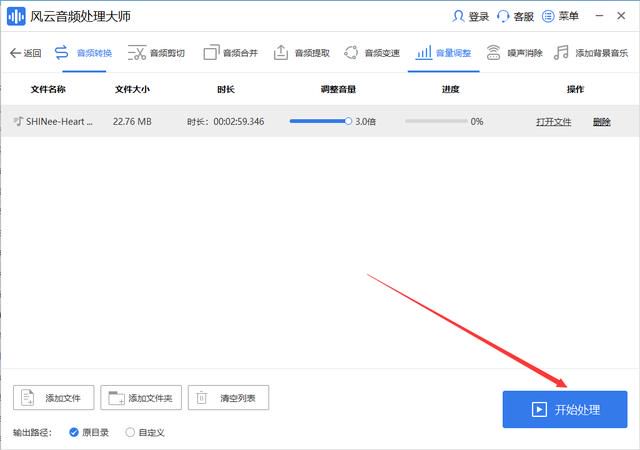Click the 输出路径 label
This screenshot has width=640, height=450.
point(32,432)
